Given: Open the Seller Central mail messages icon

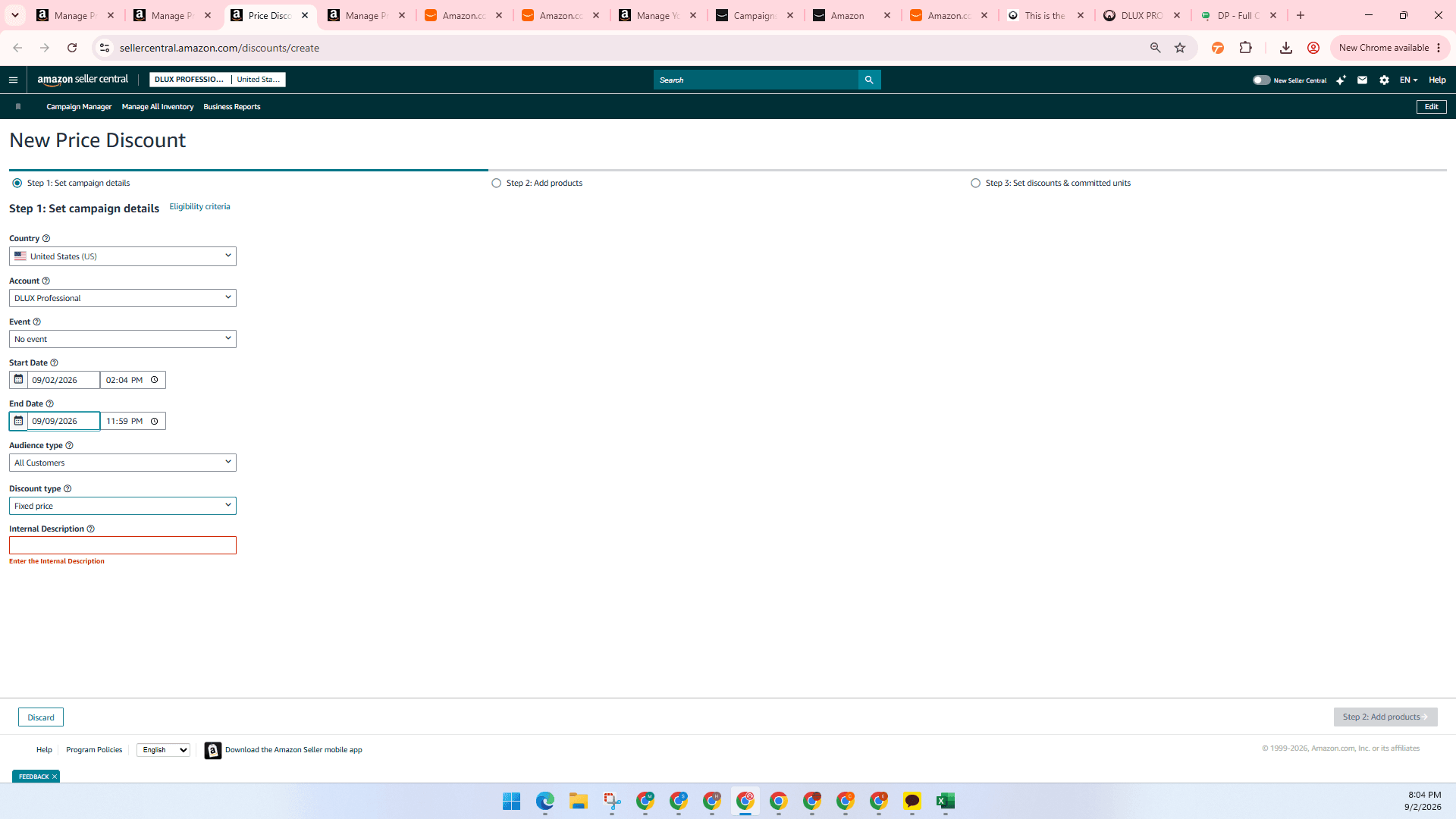Looking at the screenshot, I should [x=1362, y=80].
